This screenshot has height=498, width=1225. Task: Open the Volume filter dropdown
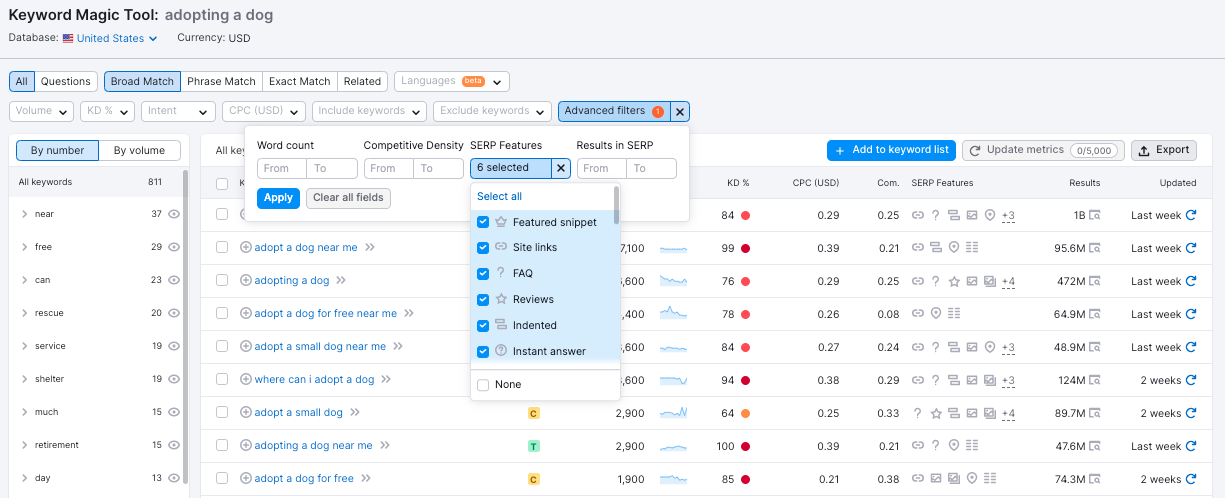point(42,111)
